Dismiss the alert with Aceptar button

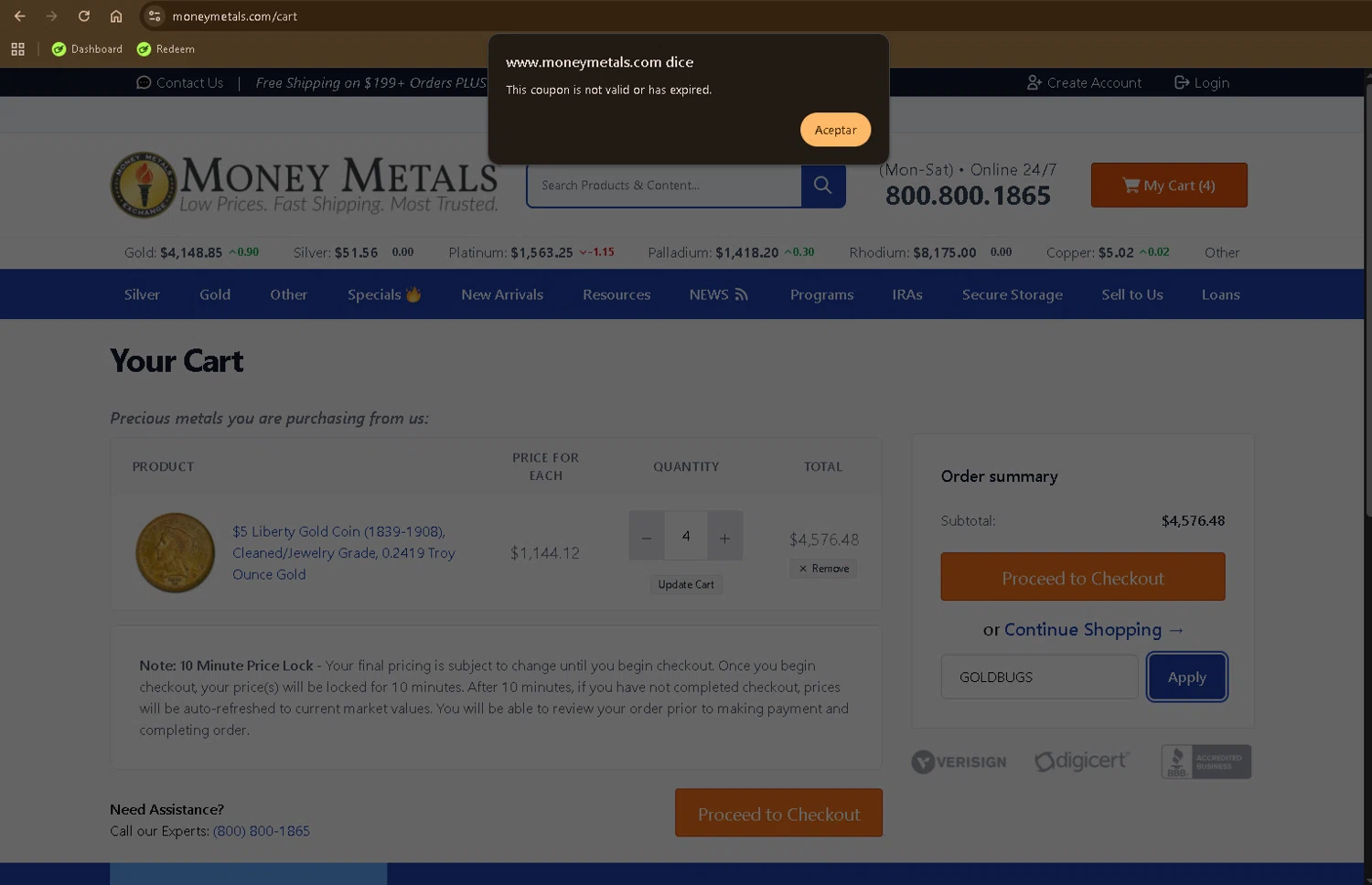click(835, 130)
